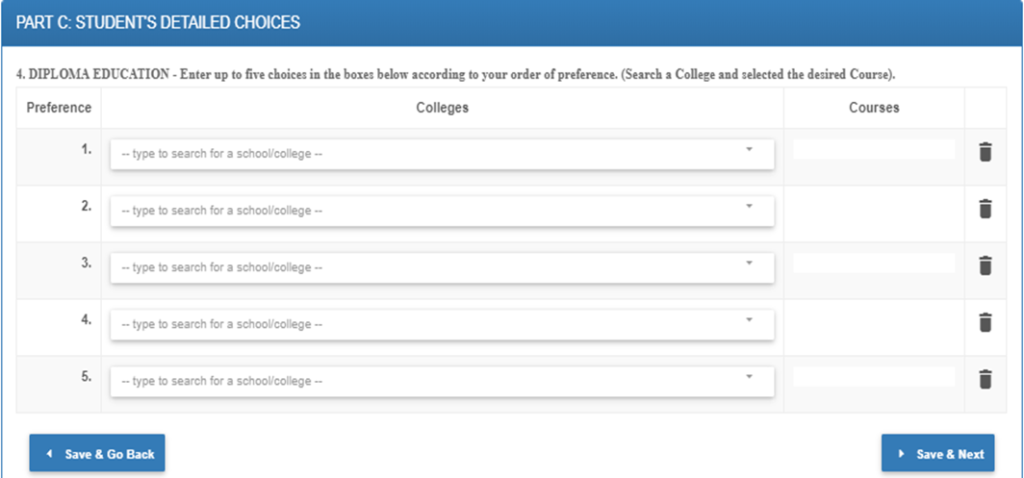Expand the preference 2 college dropdown arrow
1024x478 pixels.
(748, 206)
